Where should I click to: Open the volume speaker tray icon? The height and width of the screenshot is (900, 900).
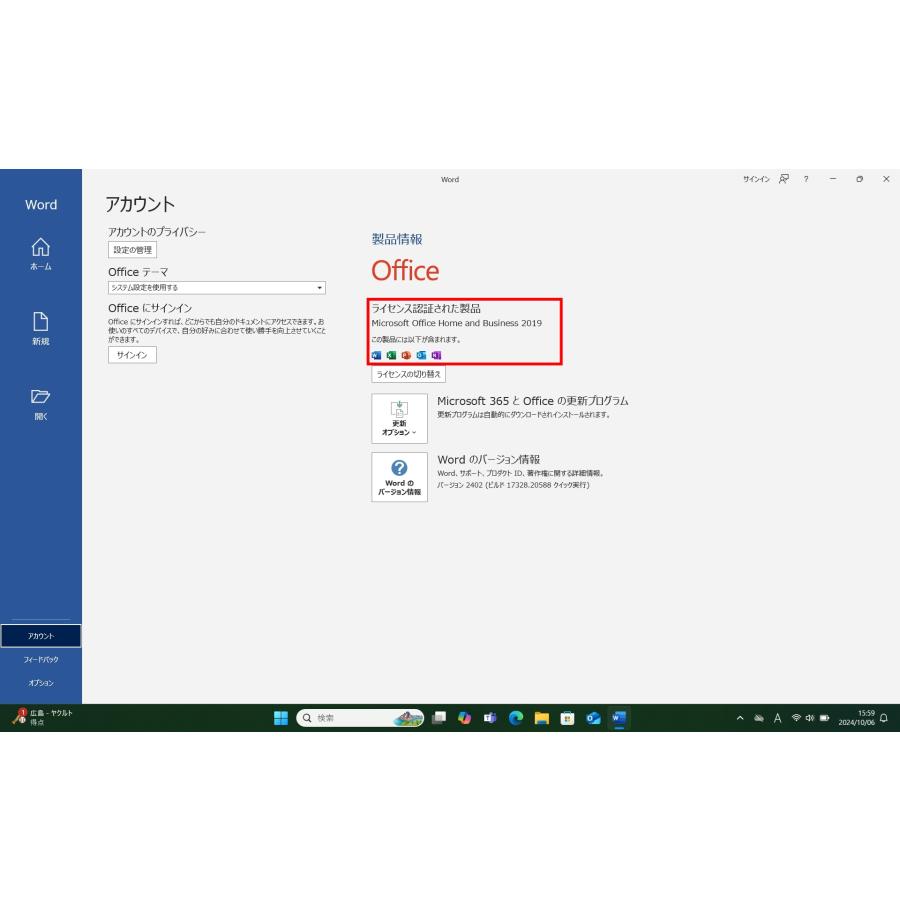[x=810, y=718]
